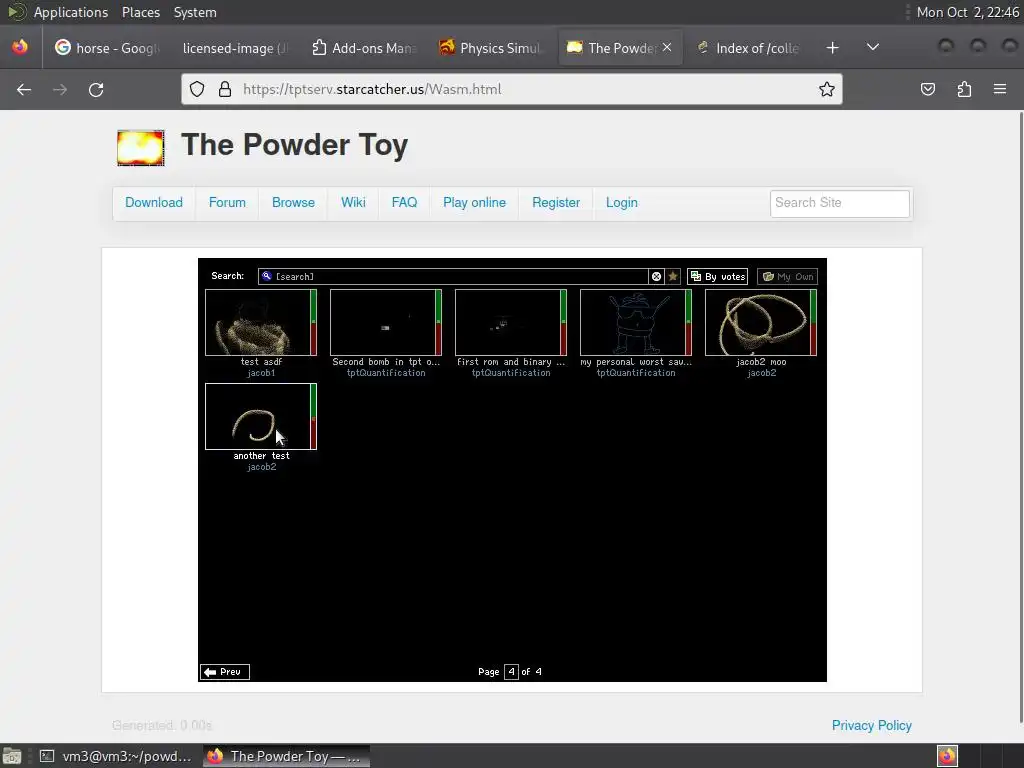The width and height of the screenshot is (1024, 768).
Task: Click the search magnifier icon in search box
Action: [x=266, y=276]
